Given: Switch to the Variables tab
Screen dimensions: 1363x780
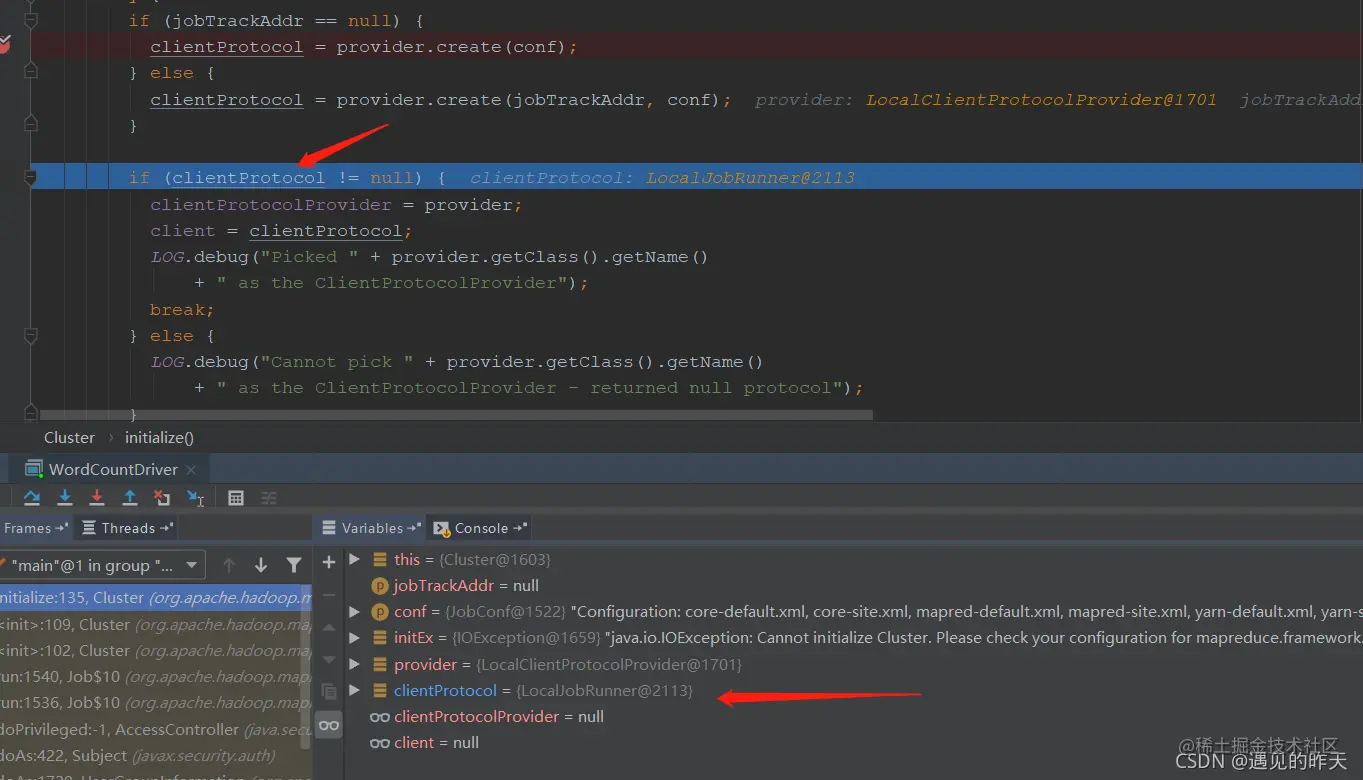Looking at the screenshot, I should coord(371,528).
